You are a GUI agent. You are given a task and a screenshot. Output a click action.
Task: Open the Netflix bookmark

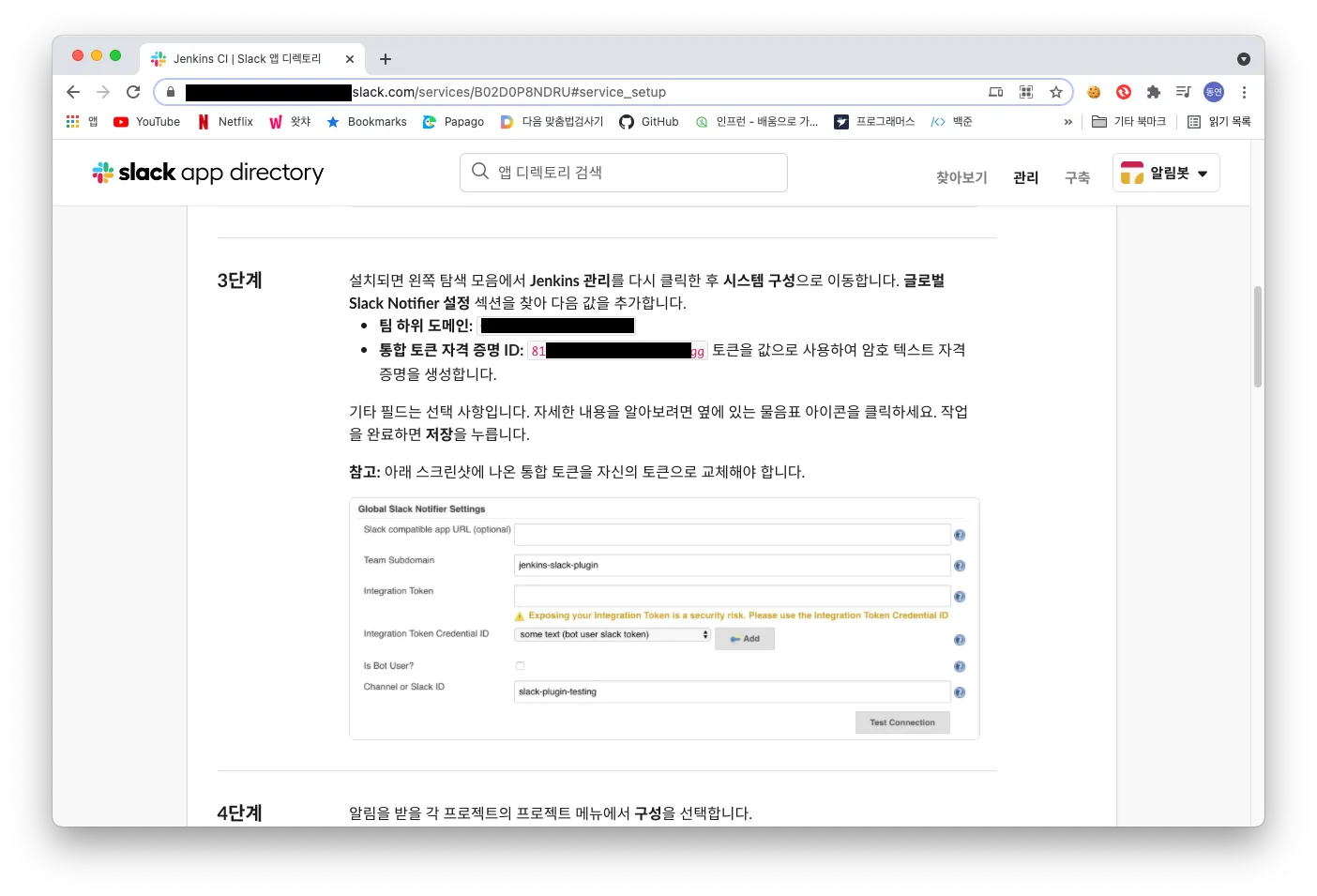pos(226,122)
